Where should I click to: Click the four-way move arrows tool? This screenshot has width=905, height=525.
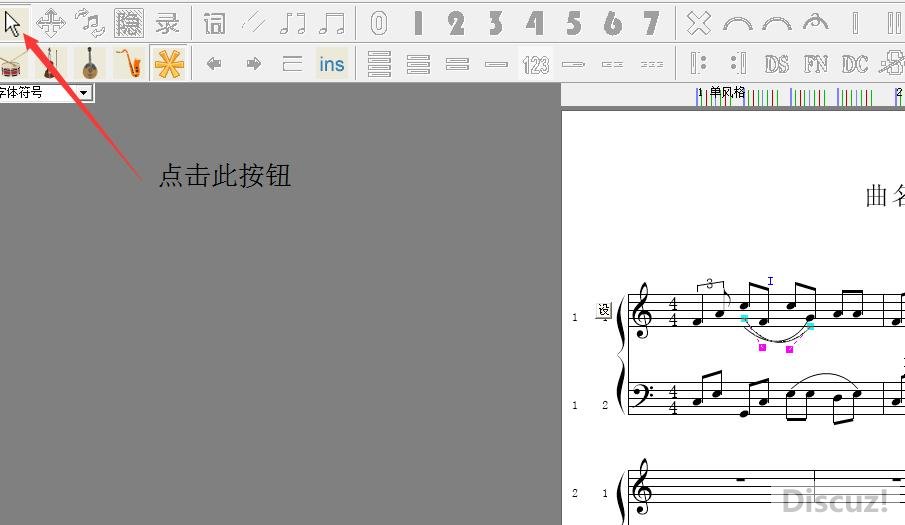coord(51,22)
